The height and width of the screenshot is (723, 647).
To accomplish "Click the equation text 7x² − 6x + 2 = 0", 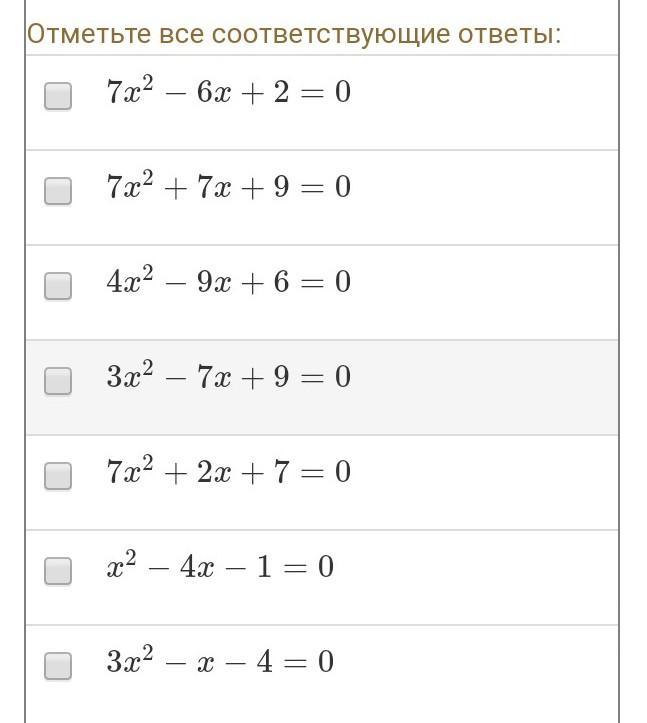I will (229, 91).
